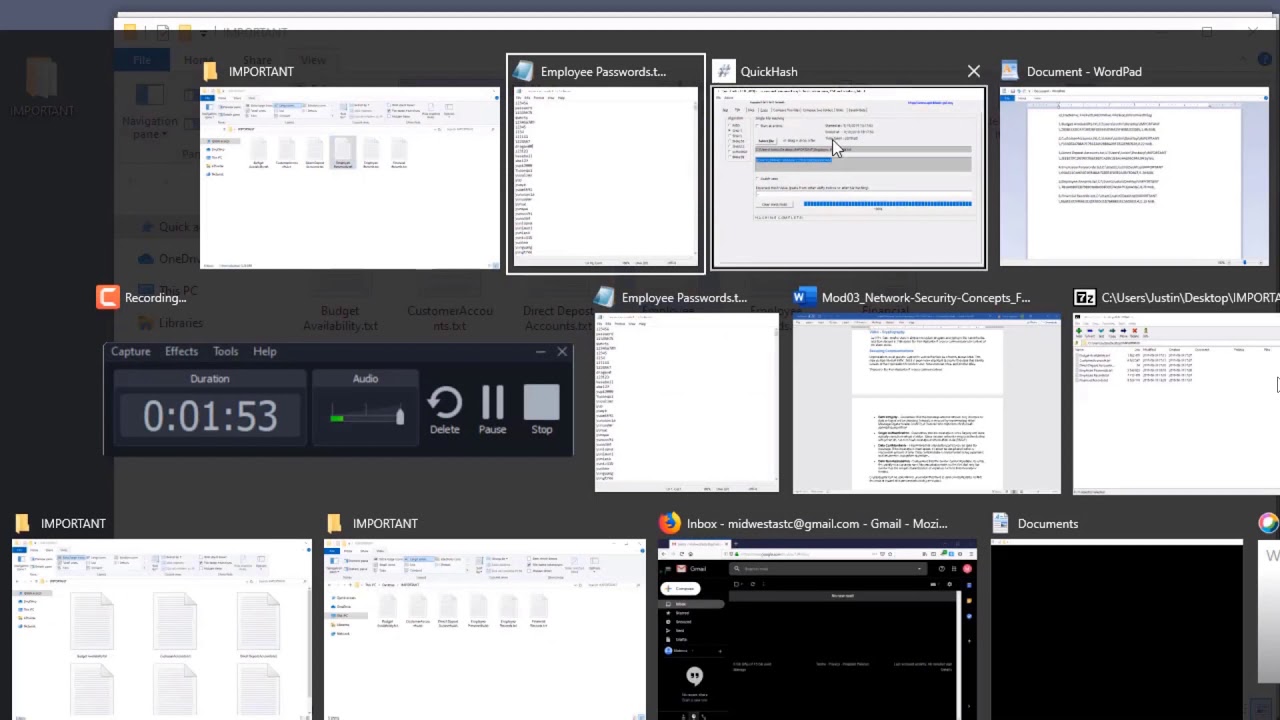Click the Firefox icon beside Gmail Inbox

(669, 524)
